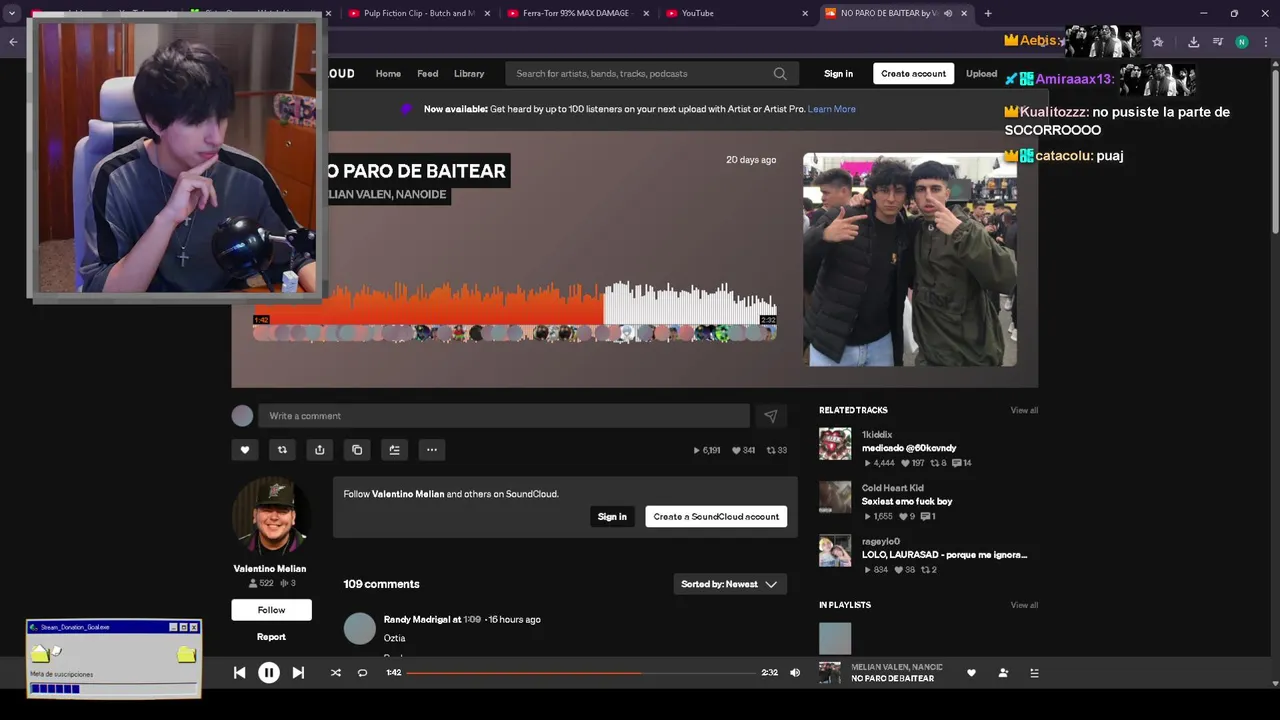Open the track artwork photo of two men
The width and height of the screenshot is (1280, 720).
click(x=910, y=260)
